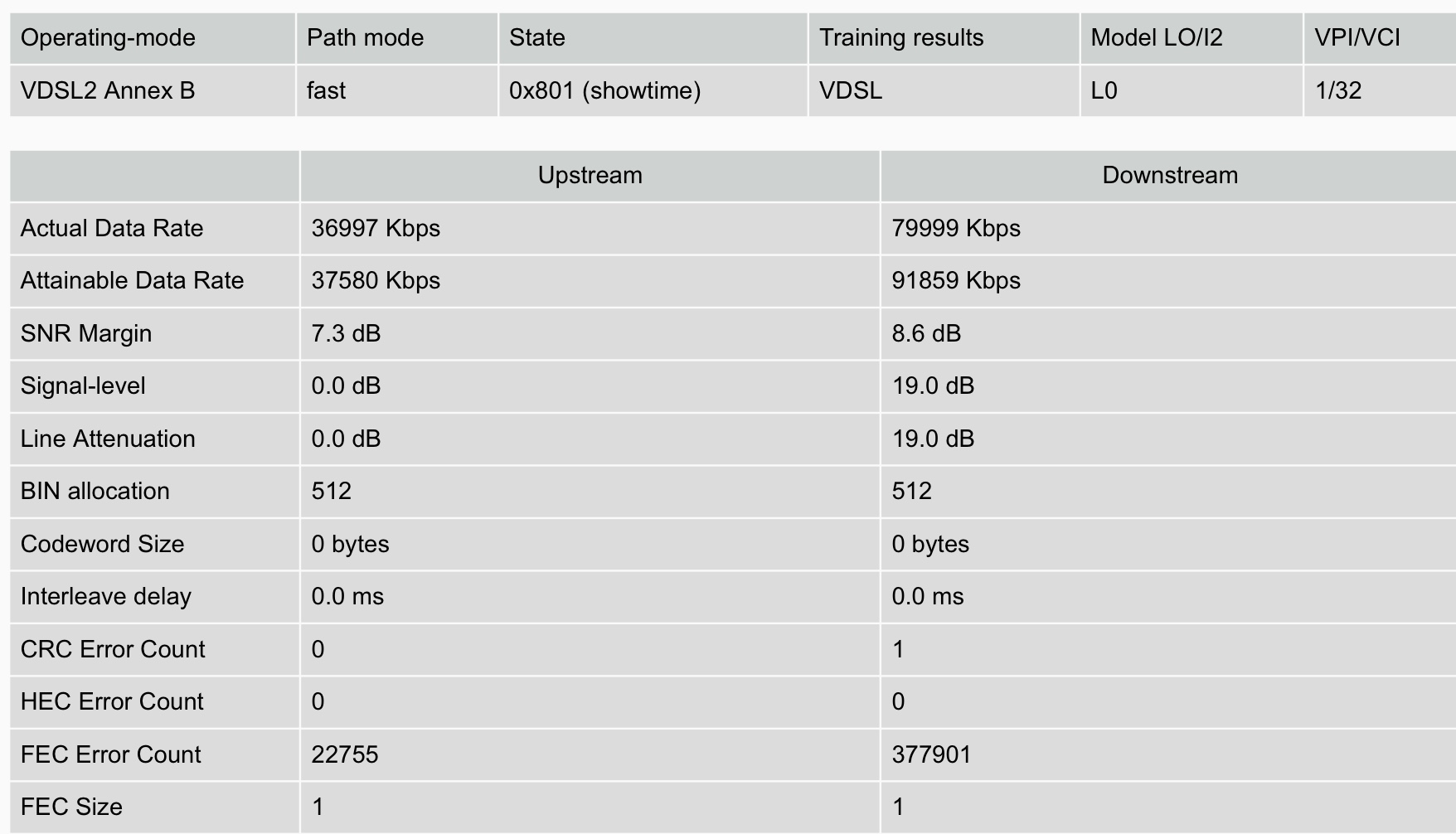
Task: Click the Downstream column header
Action: [1169, 176]
